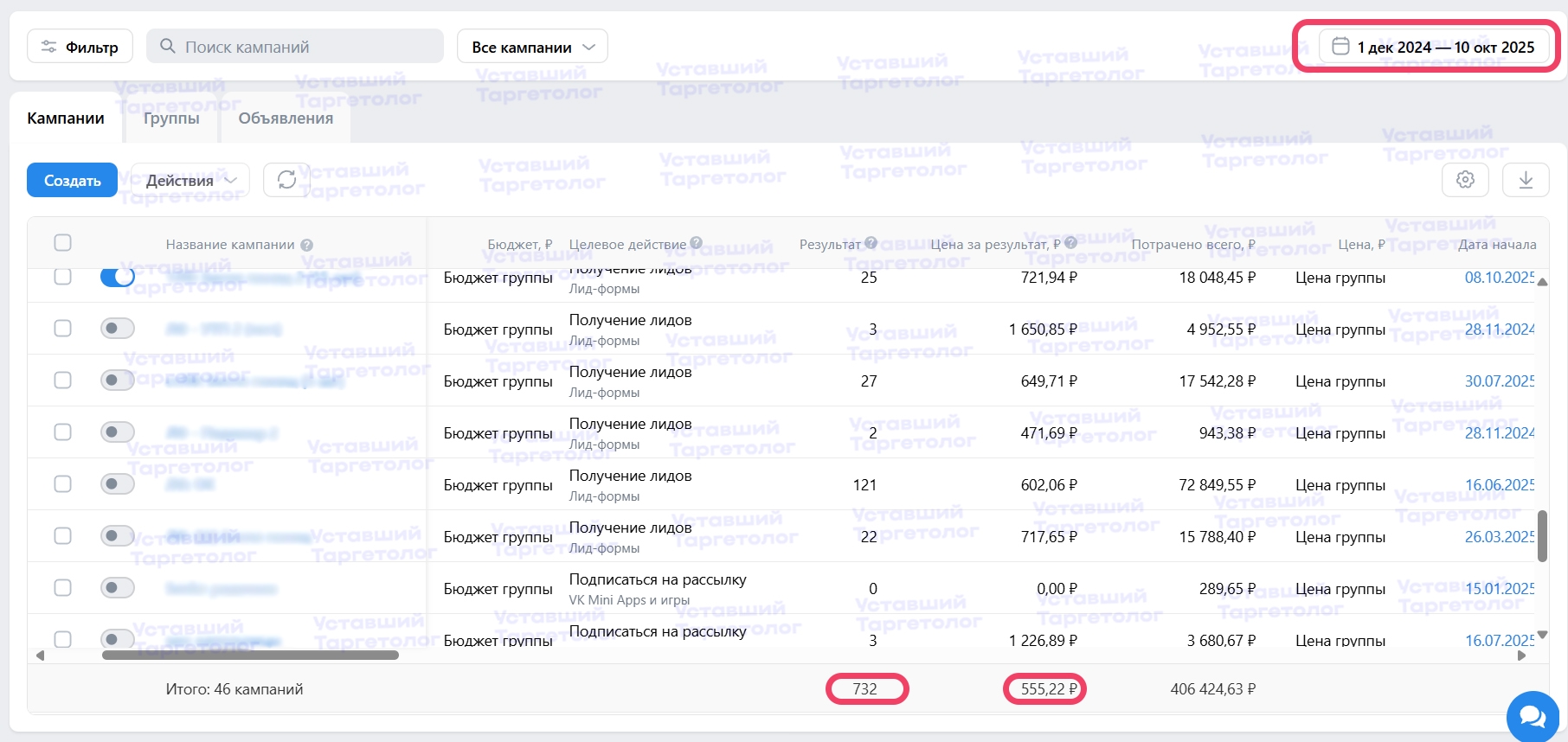Switch to the Объявления tab

coord(286,118)
